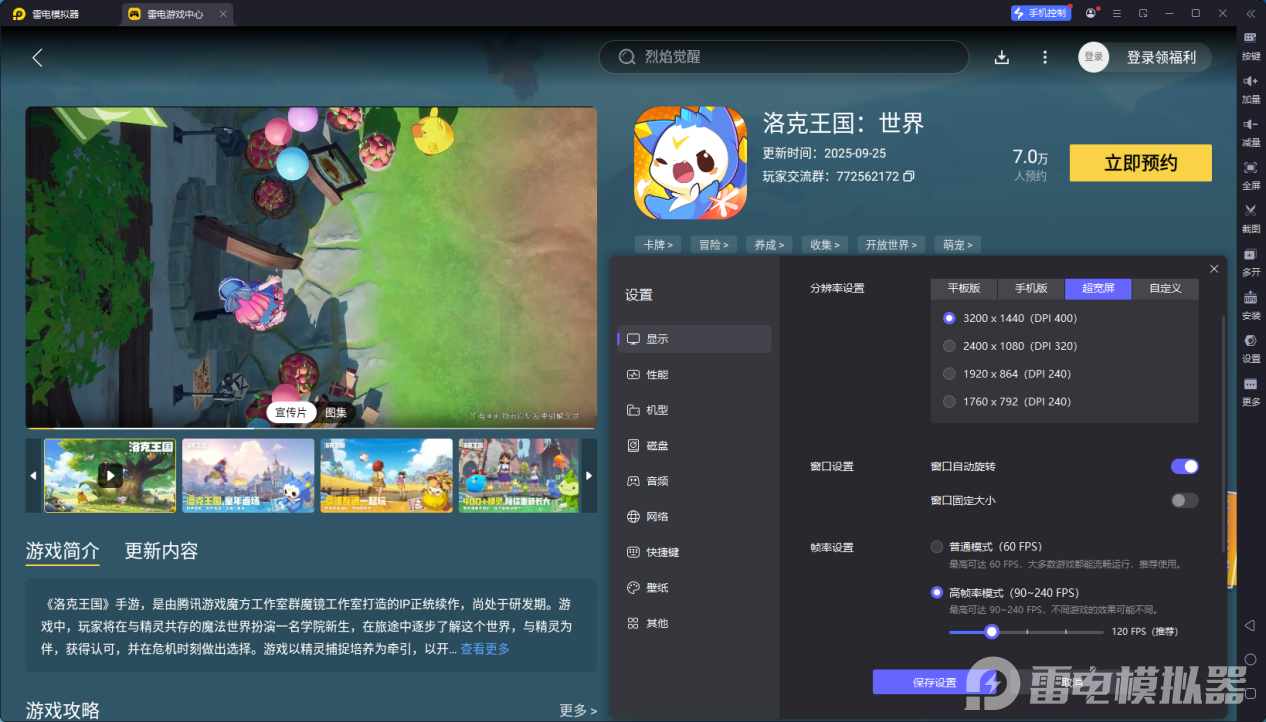Open 性能 settings section
Viewport: 1266px width, 722px height.
695,374
